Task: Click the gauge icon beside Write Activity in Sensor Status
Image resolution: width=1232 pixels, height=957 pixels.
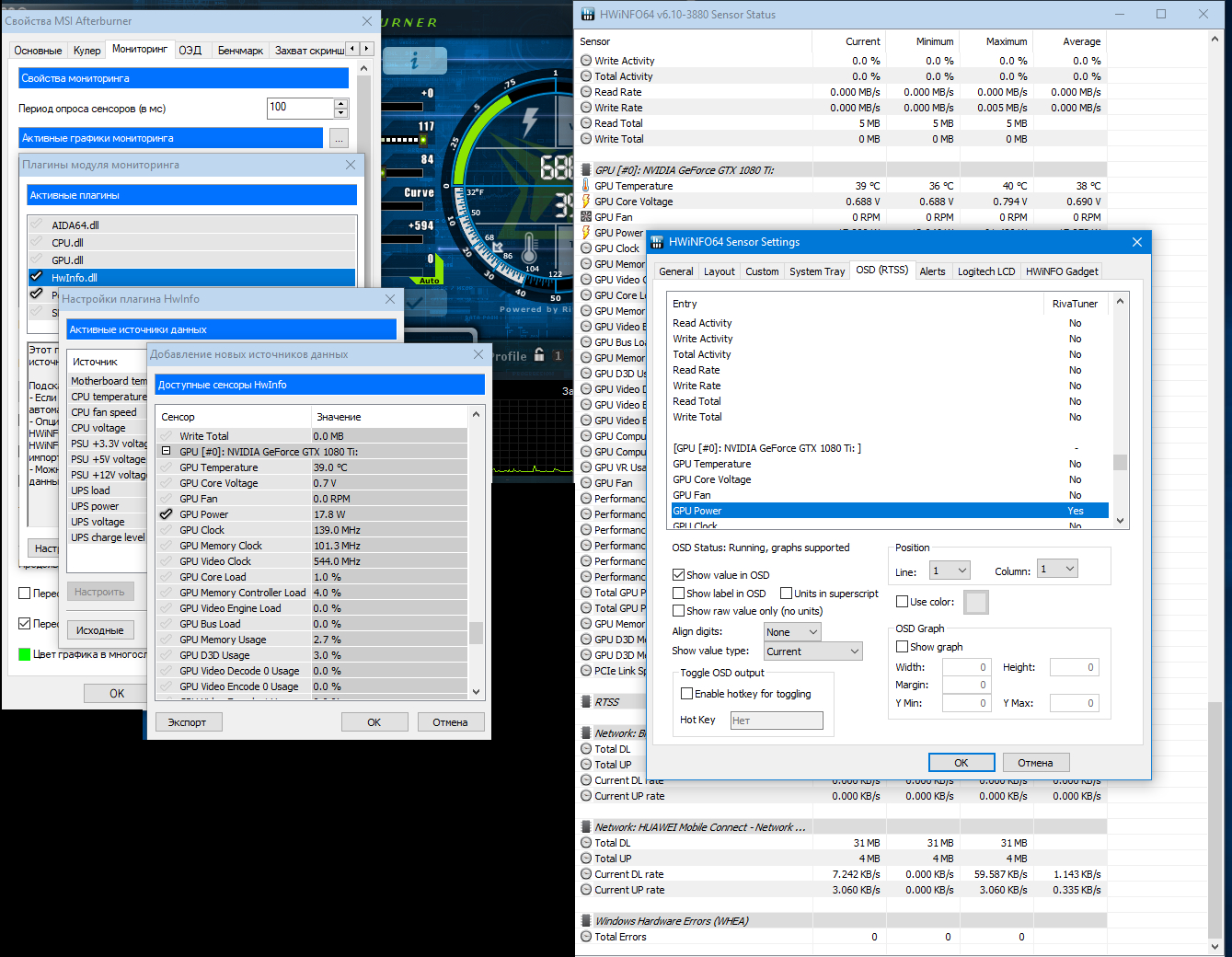Action: coord(586,61)
